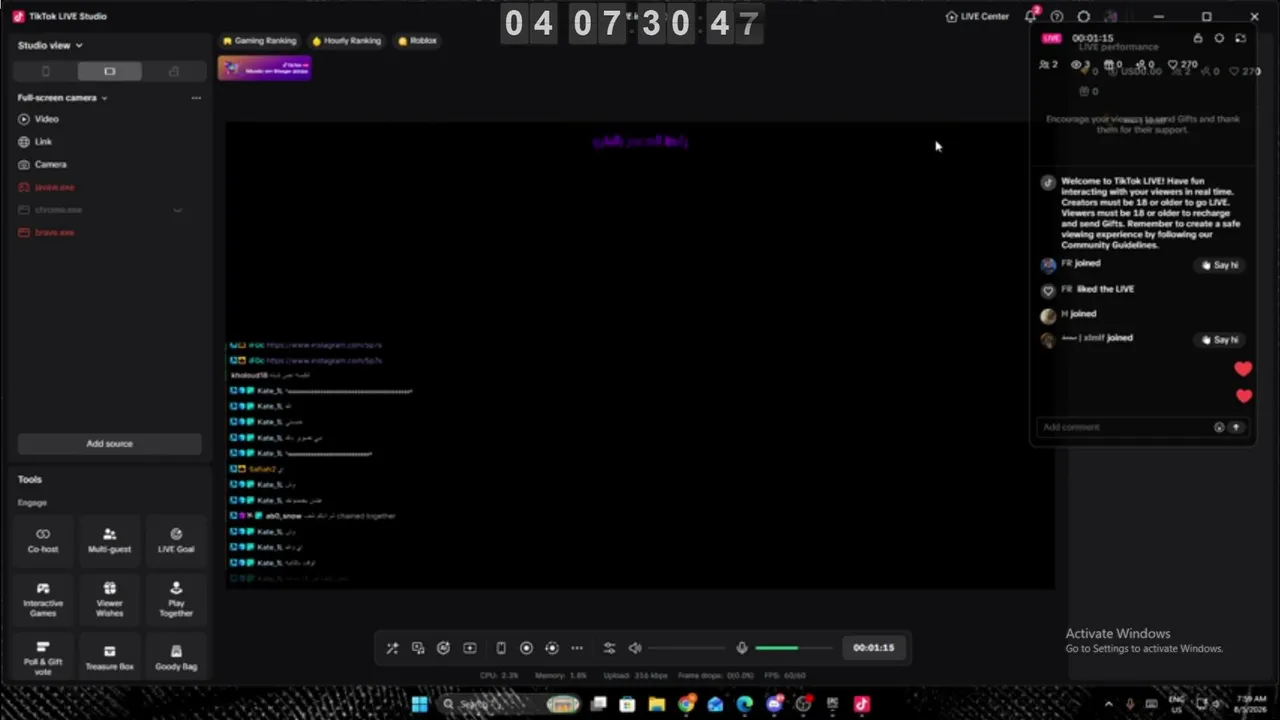Viewport: 1280px width, 720px height.
Task: Open the settings gear in title bar
Action: pos(1084,17)
